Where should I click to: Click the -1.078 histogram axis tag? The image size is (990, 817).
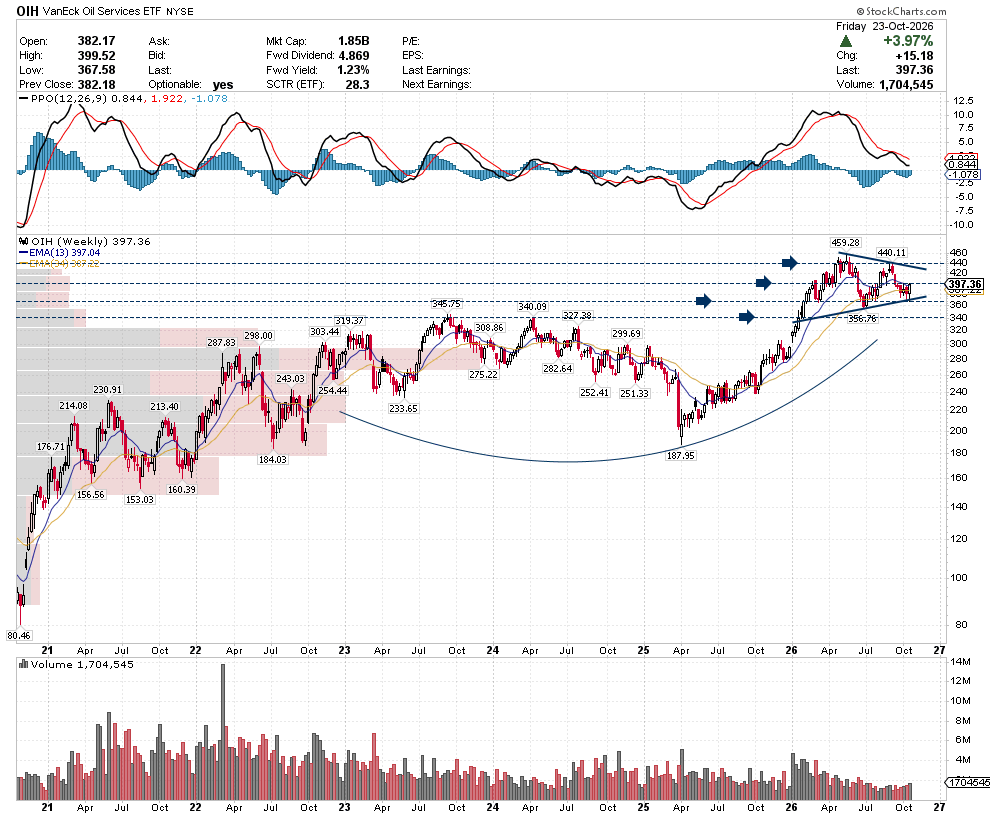963,174
